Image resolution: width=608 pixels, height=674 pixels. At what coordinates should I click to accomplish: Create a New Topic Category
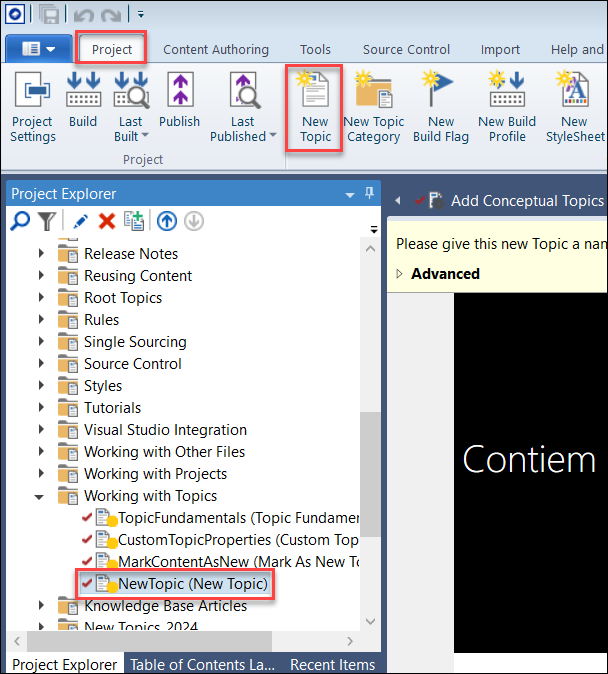[373, 107]
